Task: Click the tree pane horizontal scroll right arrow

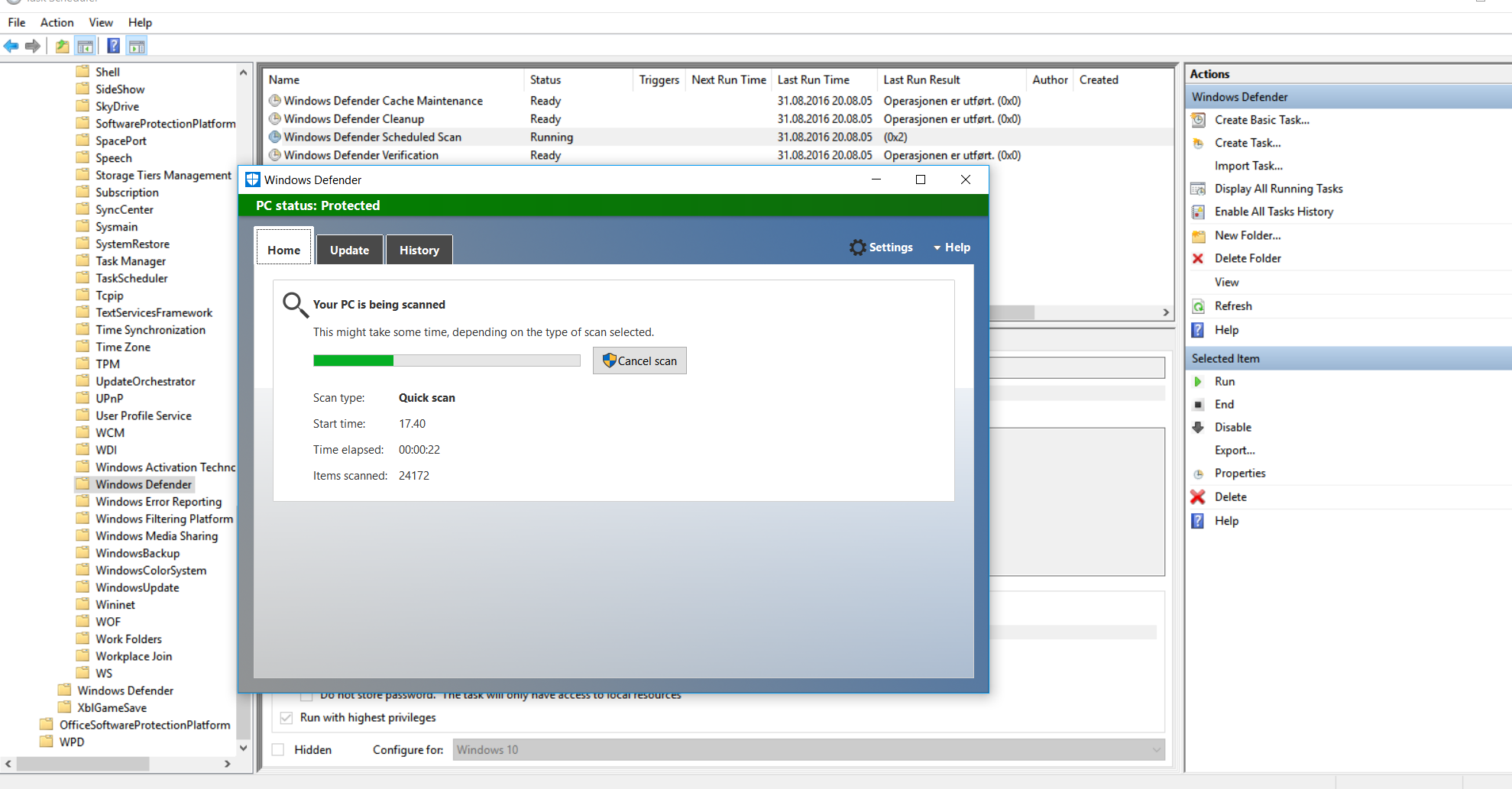Action: pos(227,764)
